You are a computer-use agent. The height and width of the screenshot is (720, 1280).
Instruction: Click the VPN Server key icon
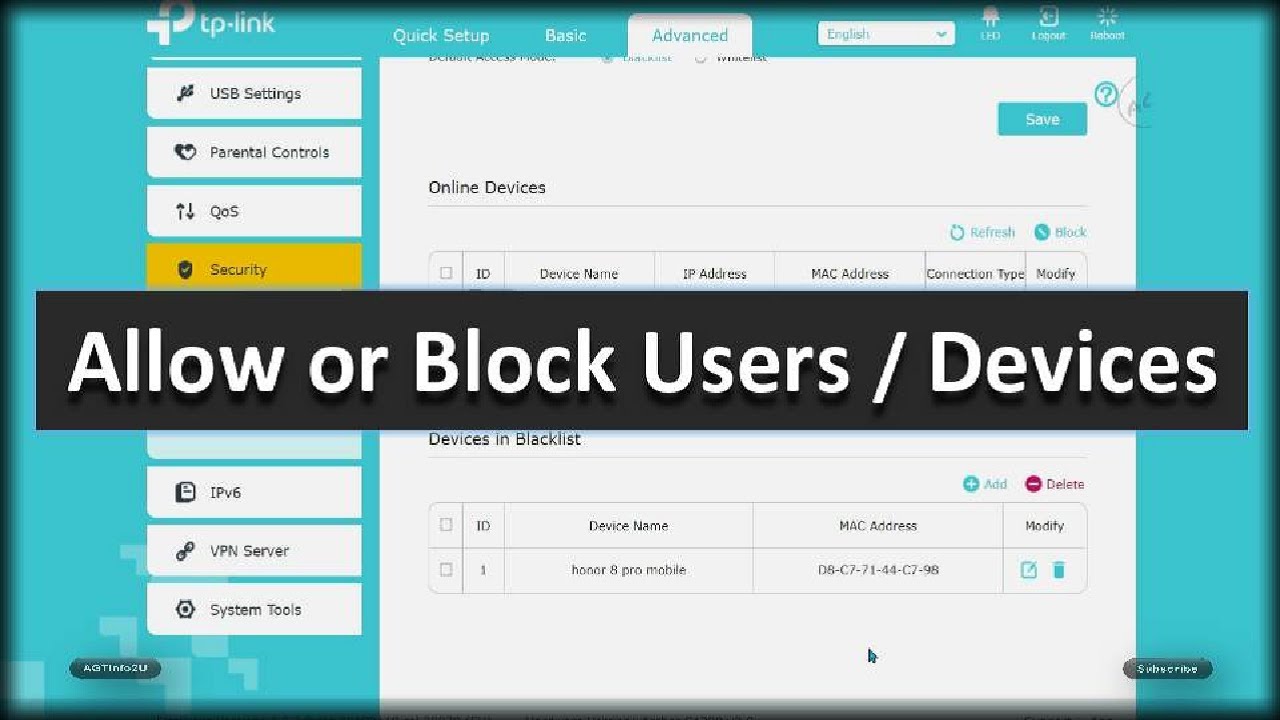click(185, 551)
